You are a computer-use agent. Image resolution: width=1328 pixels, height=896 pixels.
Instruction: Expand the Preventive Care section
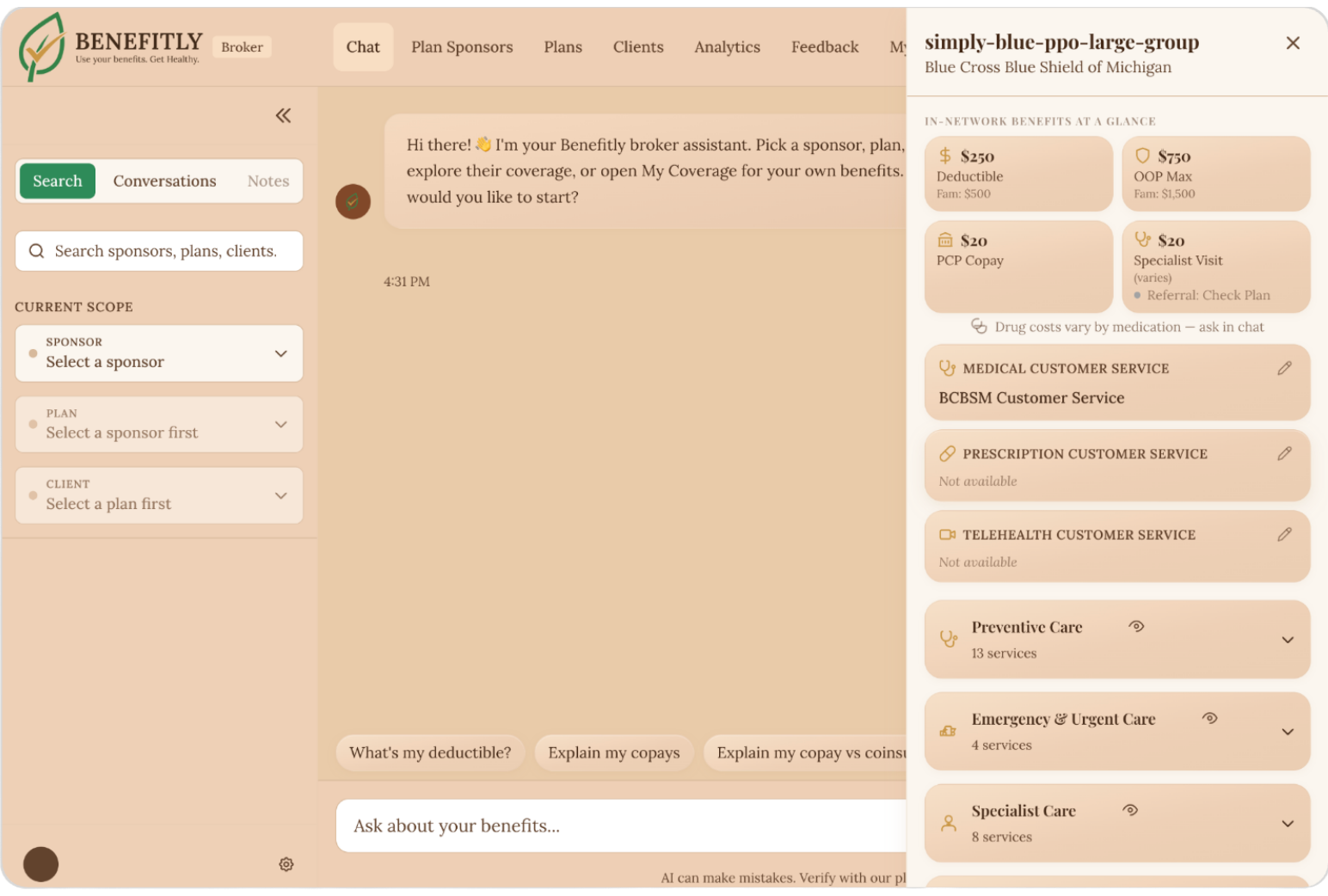click(x=1288, y=640)
